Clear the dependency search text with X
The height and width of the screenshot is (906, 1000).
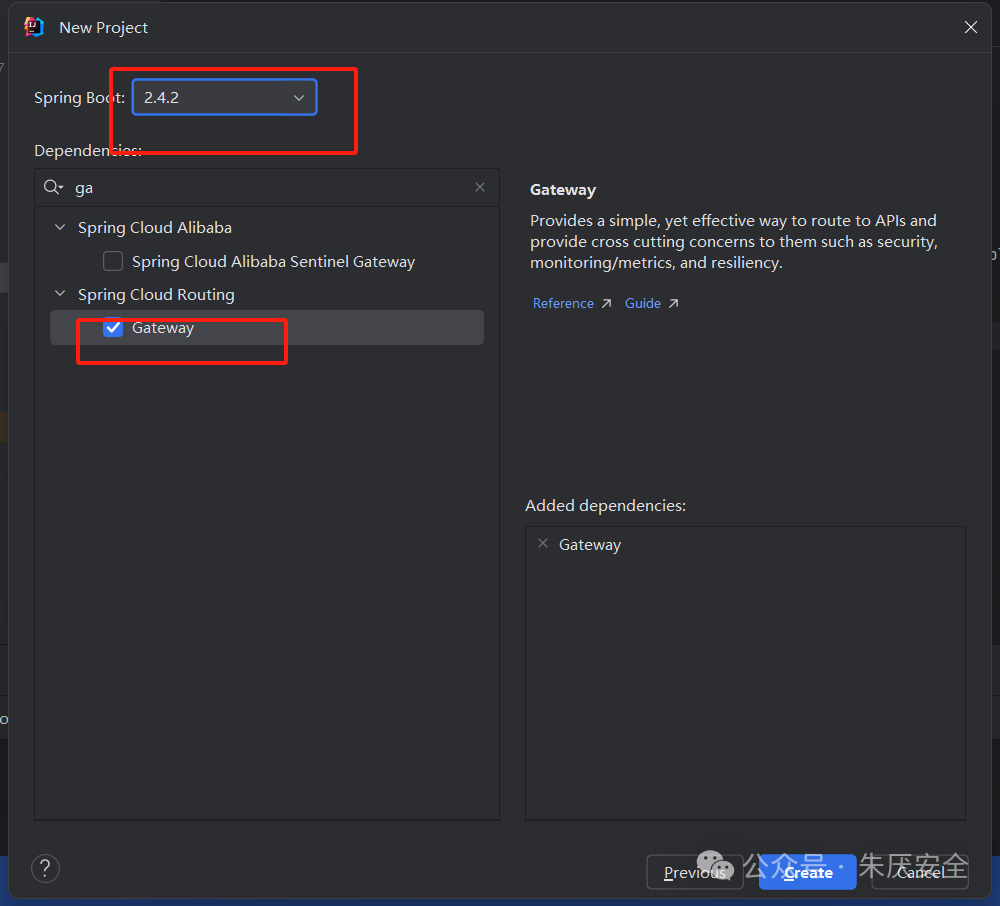[480, 187]
